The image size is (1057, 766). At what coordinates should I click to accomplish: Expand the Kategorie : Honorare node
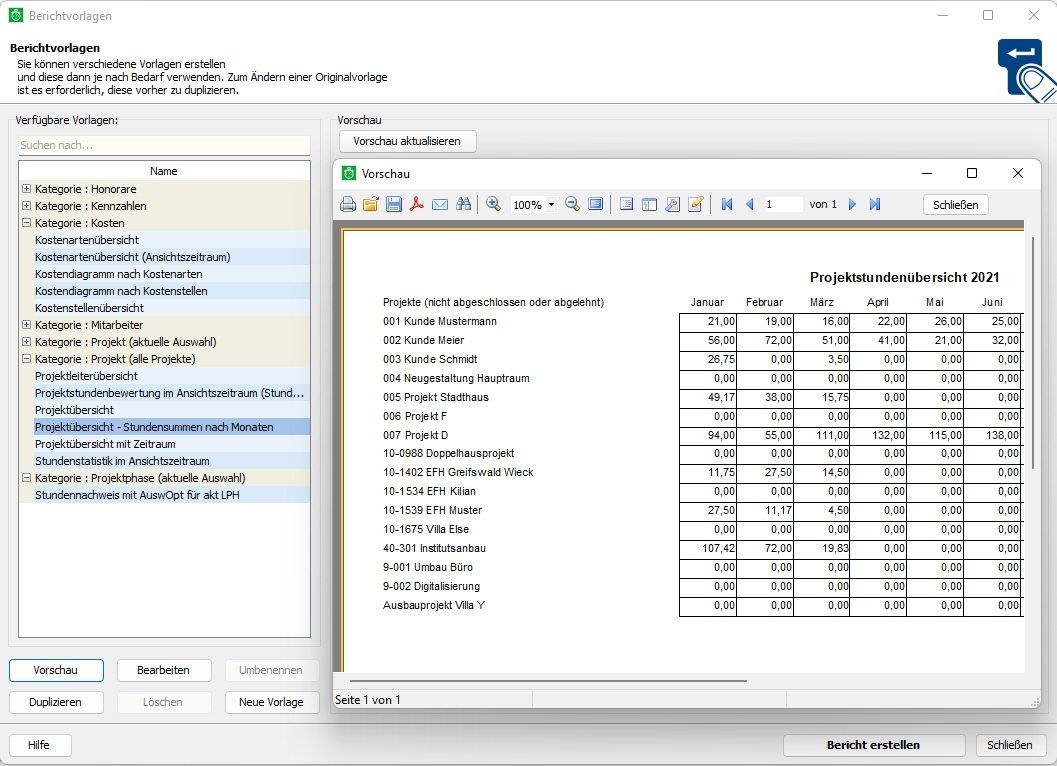(x=26, y=189)
